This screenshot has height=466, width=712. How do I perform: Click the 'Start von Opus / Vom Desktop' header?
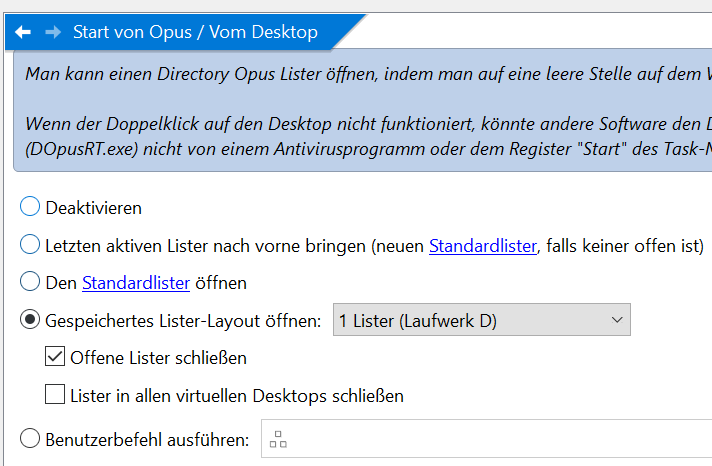195,32
